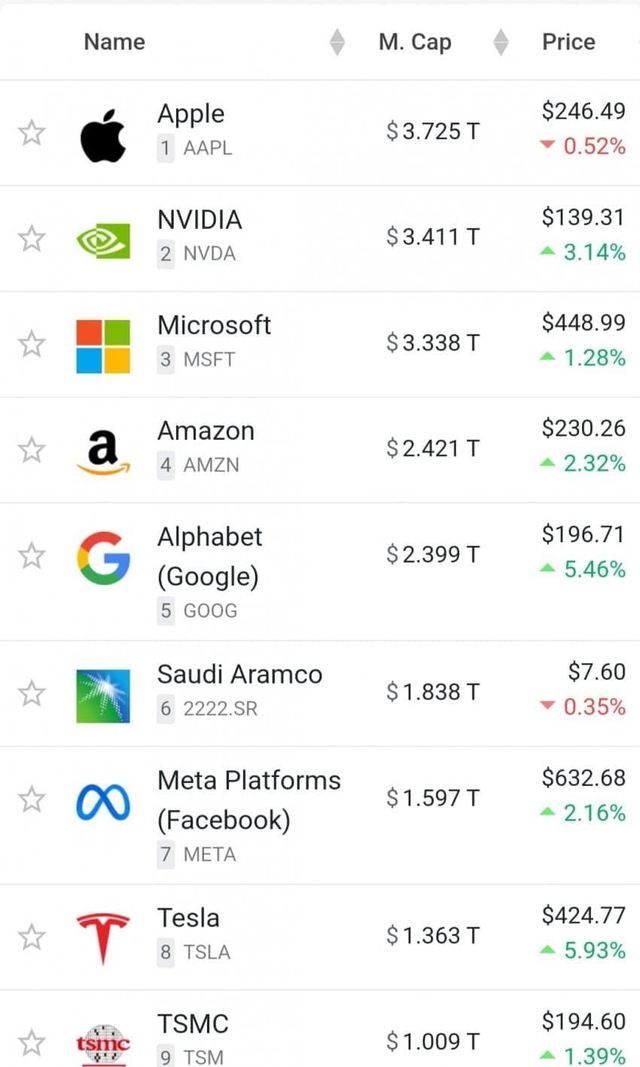Viewport: 640px width, 1067px height.
Task: Star NVIDIA to add to watchlist
Action: click(31, 237)
